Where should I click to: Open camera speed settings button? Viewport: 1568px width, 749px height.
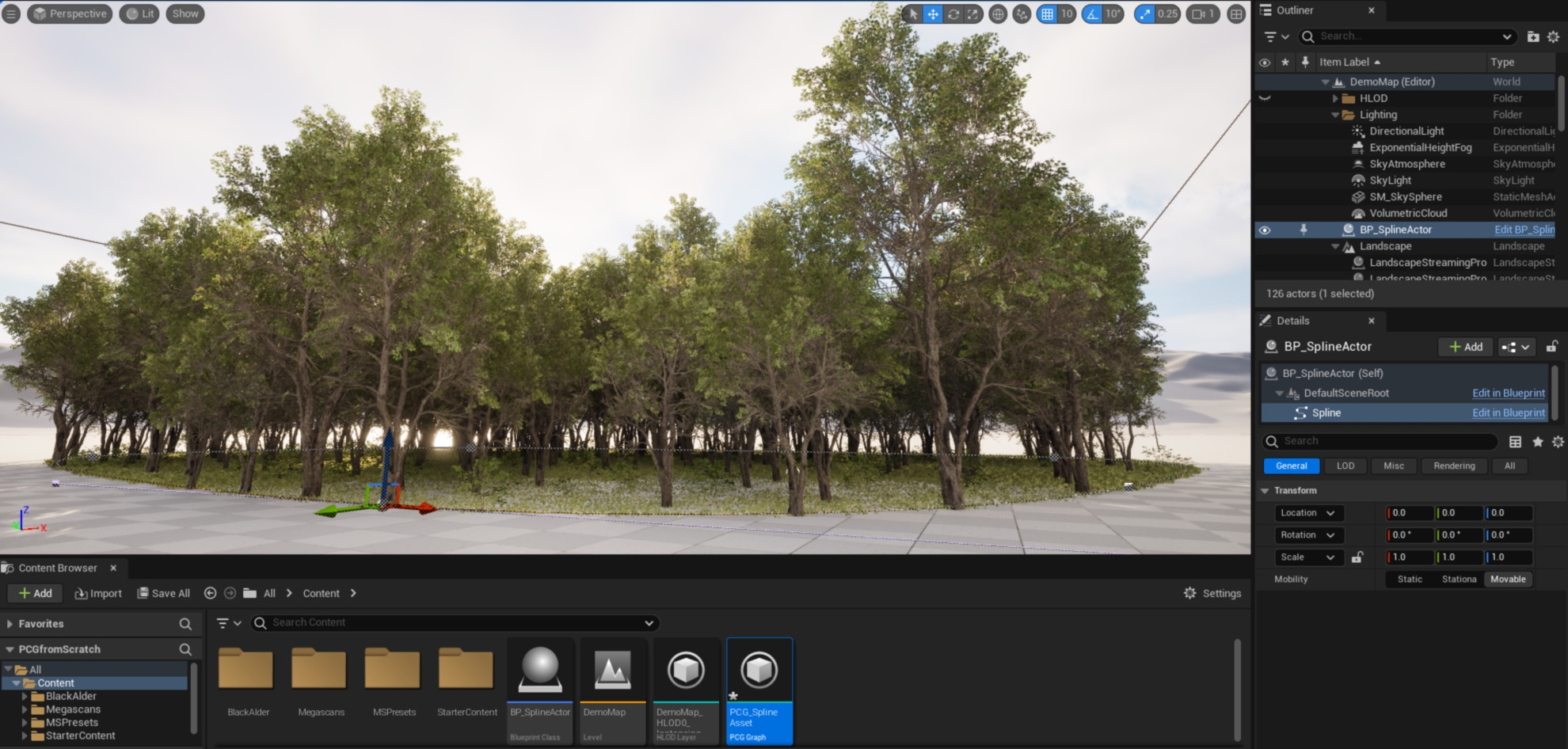[x=1202, y=13]
